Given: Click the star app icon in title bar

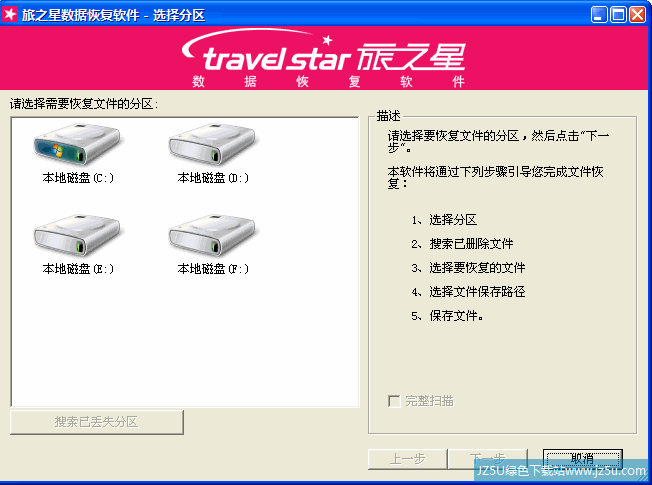Looking at the screenshot, I should 10,15.
